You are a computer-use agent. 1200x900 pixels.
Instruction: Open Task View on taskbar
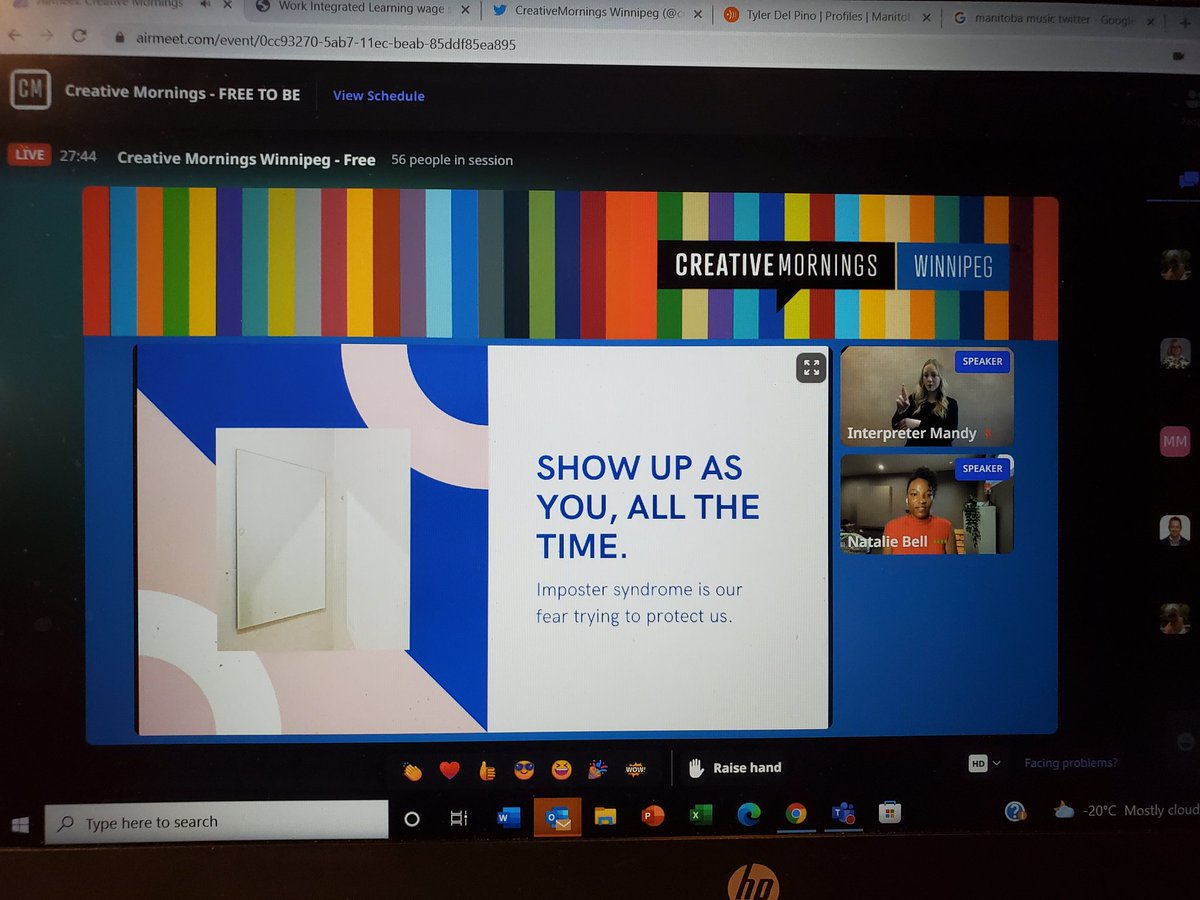click(459, 818)
